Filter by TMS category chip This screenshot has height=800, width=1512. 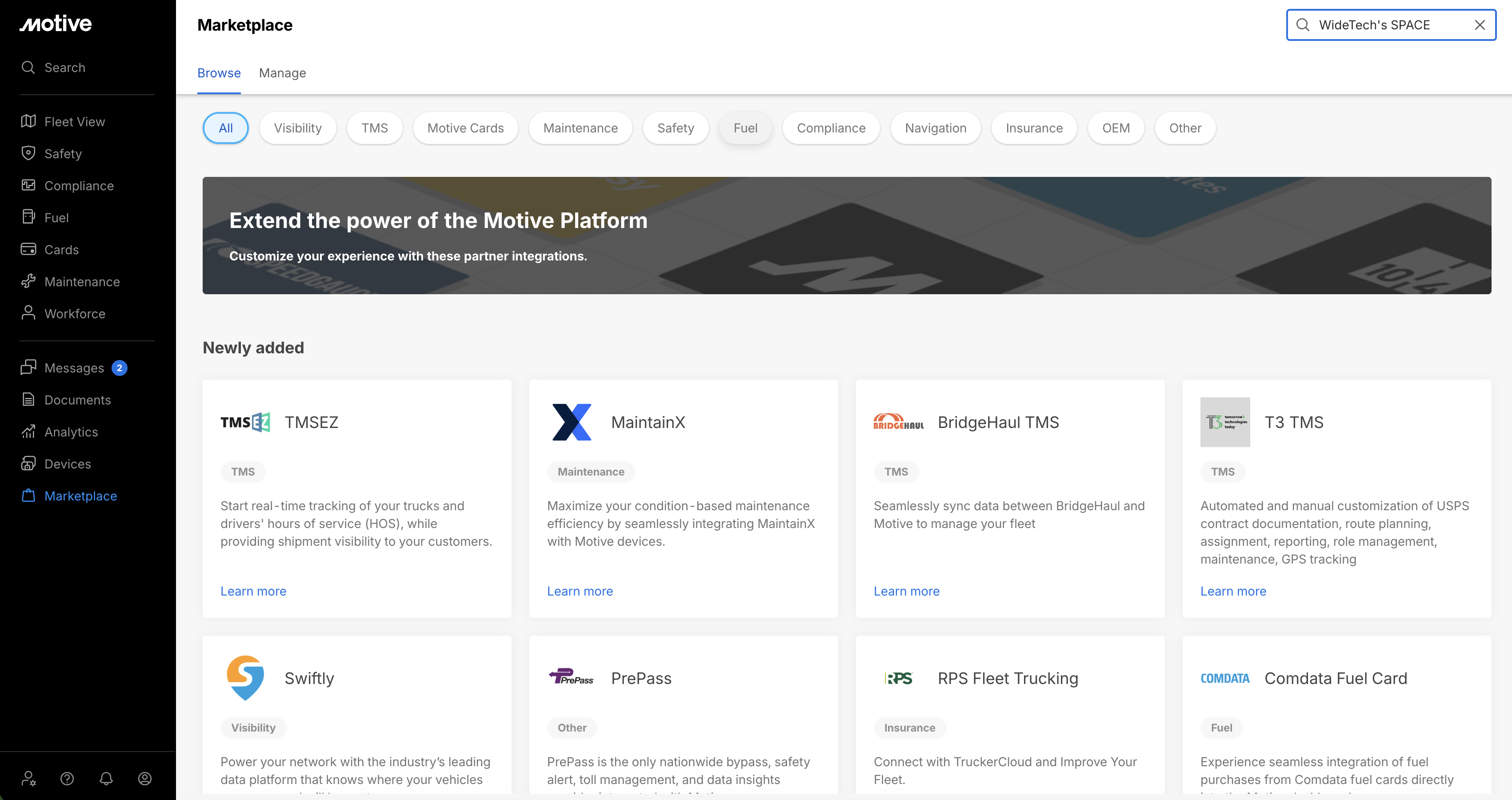[375, 128]
